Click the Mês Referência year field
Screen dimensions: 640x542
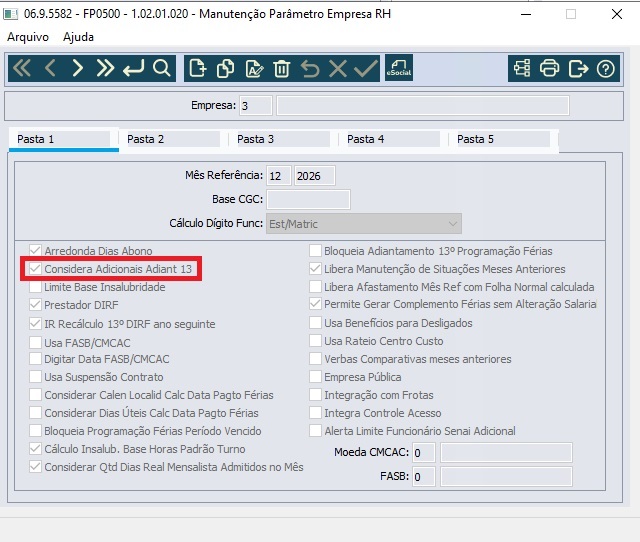pyautogui.click(x=314, y=176)
